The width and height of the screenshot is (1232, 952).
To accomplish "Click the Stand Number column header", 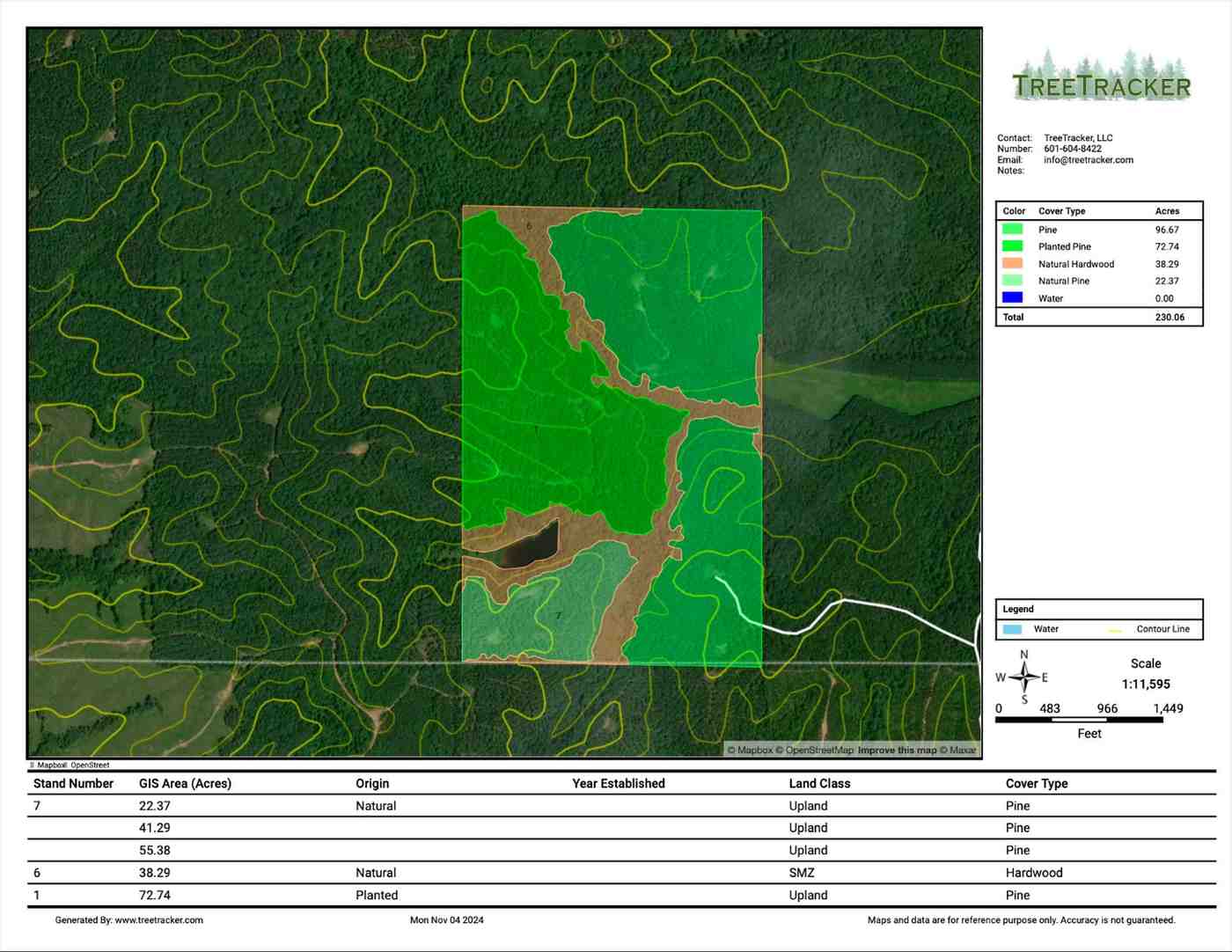I will point(74,783).
